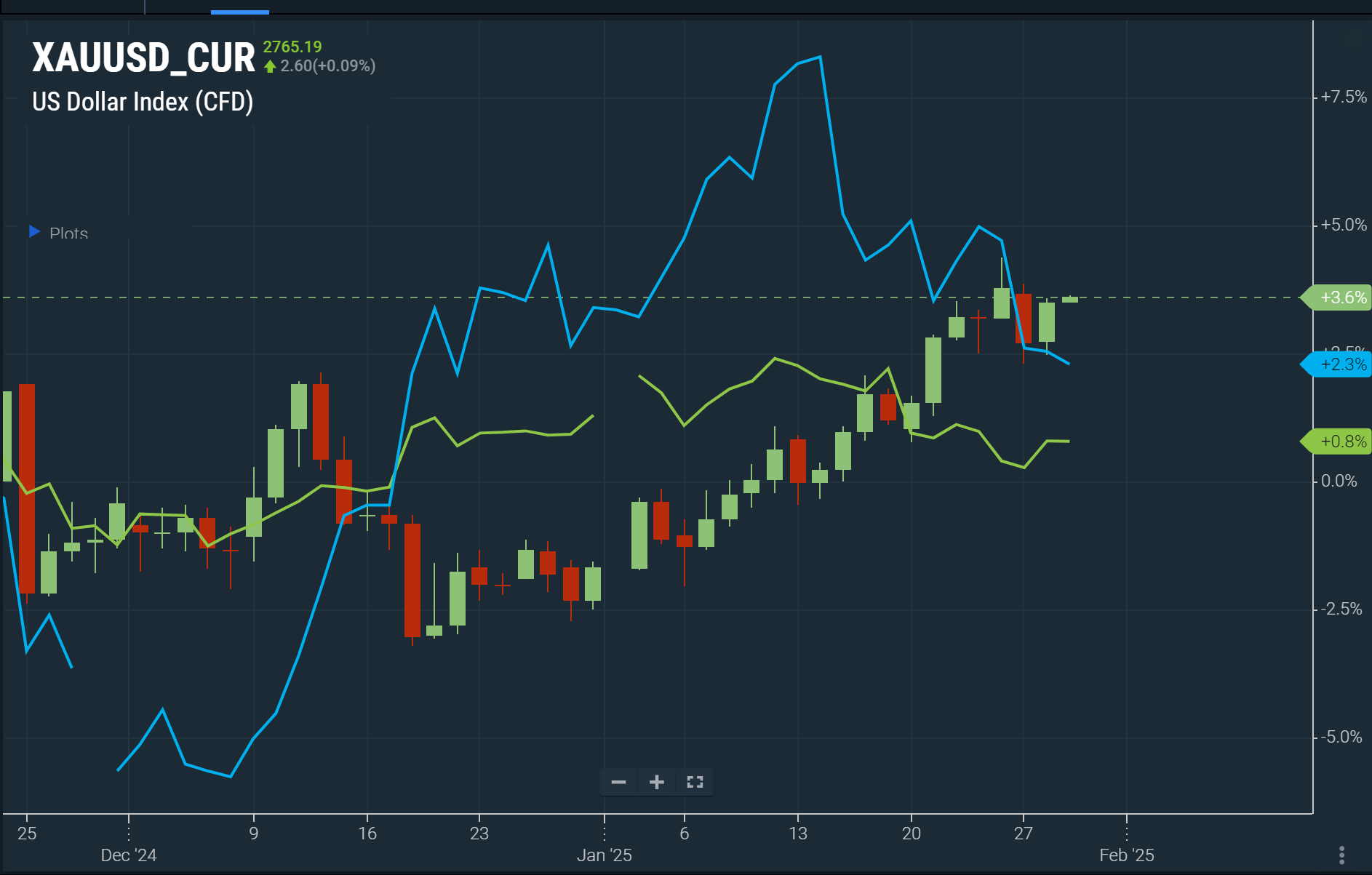Click the Dec '24 date label
The image size is (1372, 875).
pyautogui.click(x=129, y=855)
